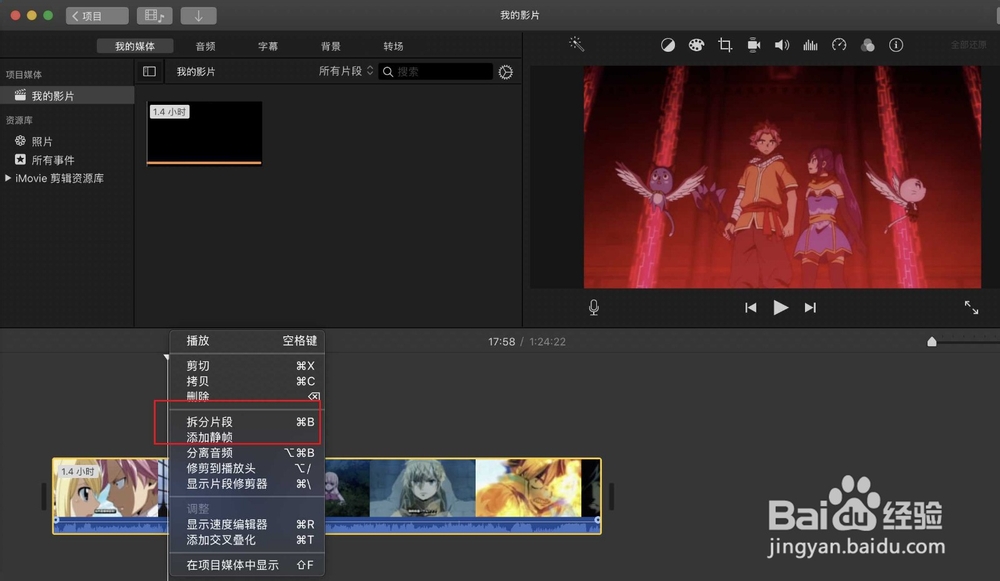1000x581 pixels.
Task: Click the magic wand auto-enhance icon
Action: (x=577, y=44)
